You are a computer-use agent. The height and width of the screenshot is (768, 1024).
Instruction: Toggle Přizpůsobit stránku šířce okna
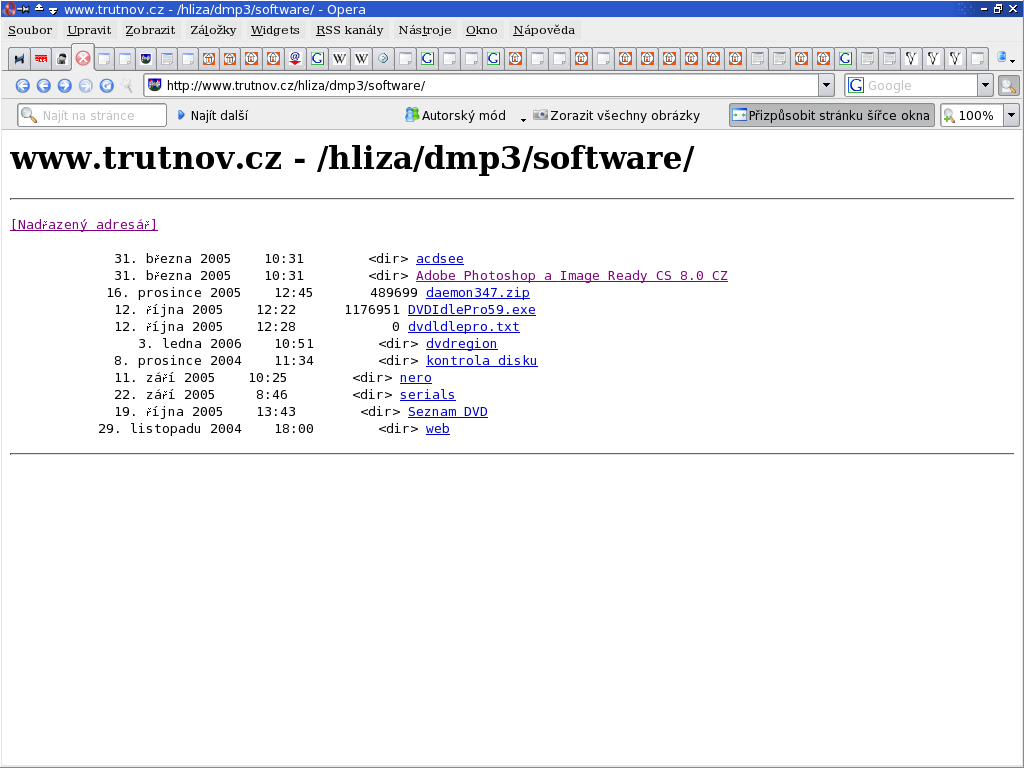831,116
